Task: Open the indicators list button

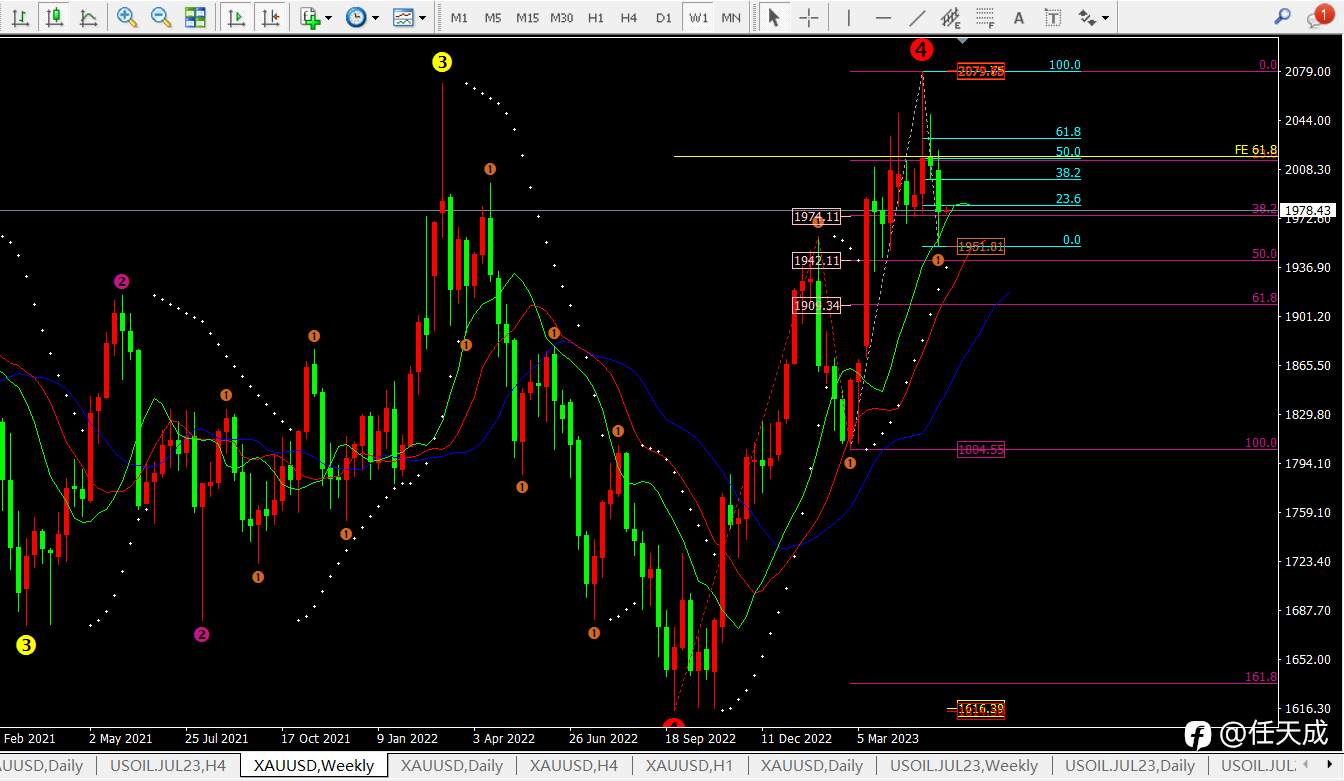Action: 310,17
